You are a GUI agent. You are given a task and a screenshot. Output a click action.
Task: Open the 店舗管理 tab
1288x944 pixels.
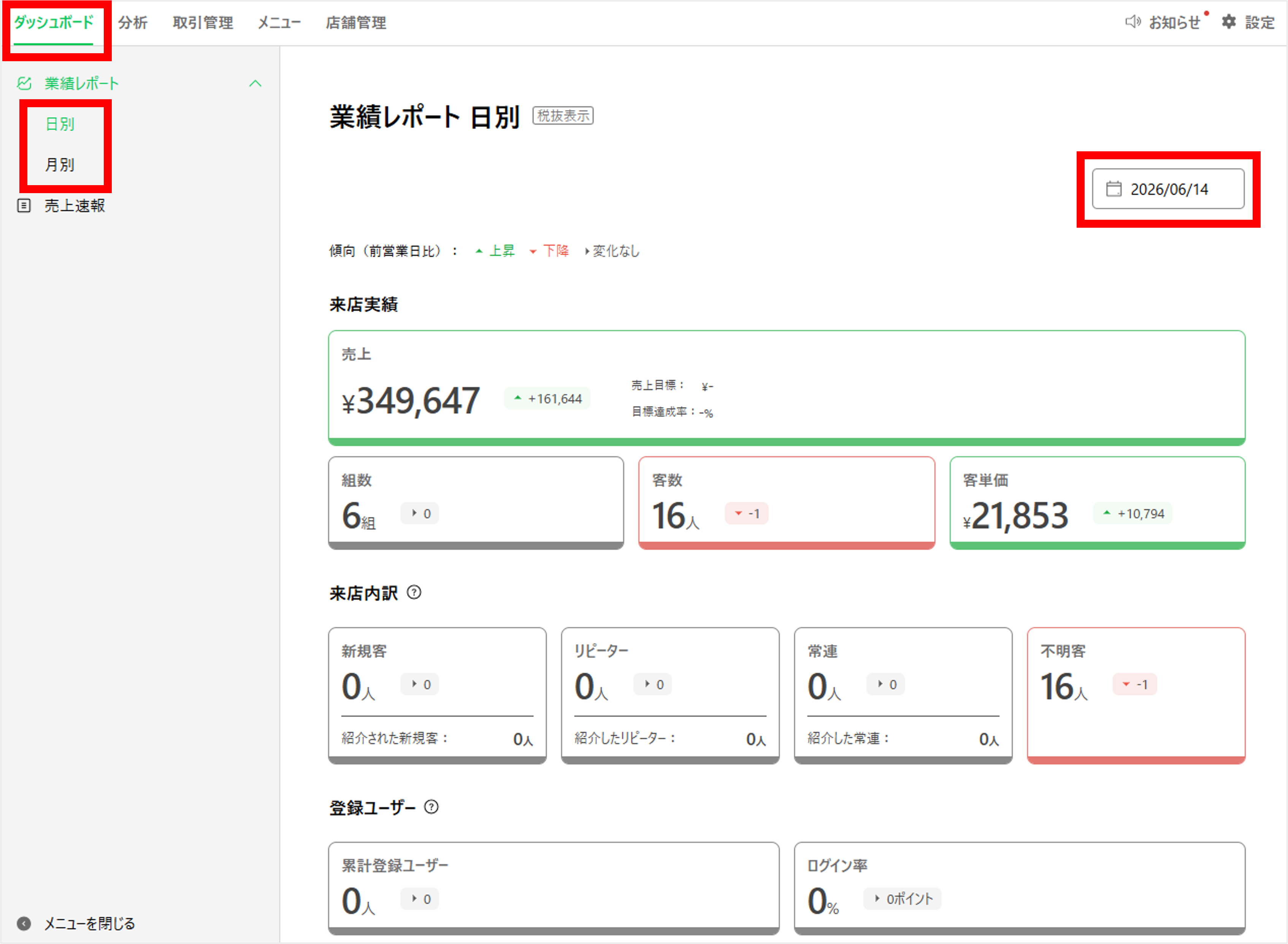pos(355,22)
